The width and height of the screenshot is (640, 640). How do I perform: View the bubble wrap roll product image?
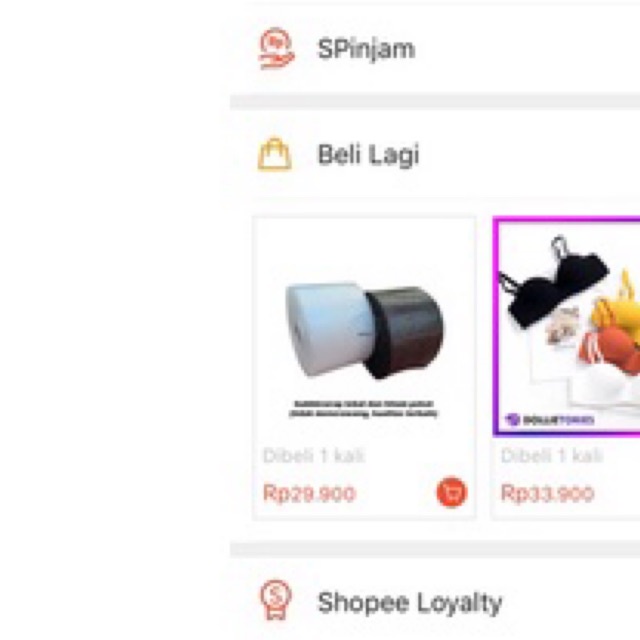click(364, 330)
